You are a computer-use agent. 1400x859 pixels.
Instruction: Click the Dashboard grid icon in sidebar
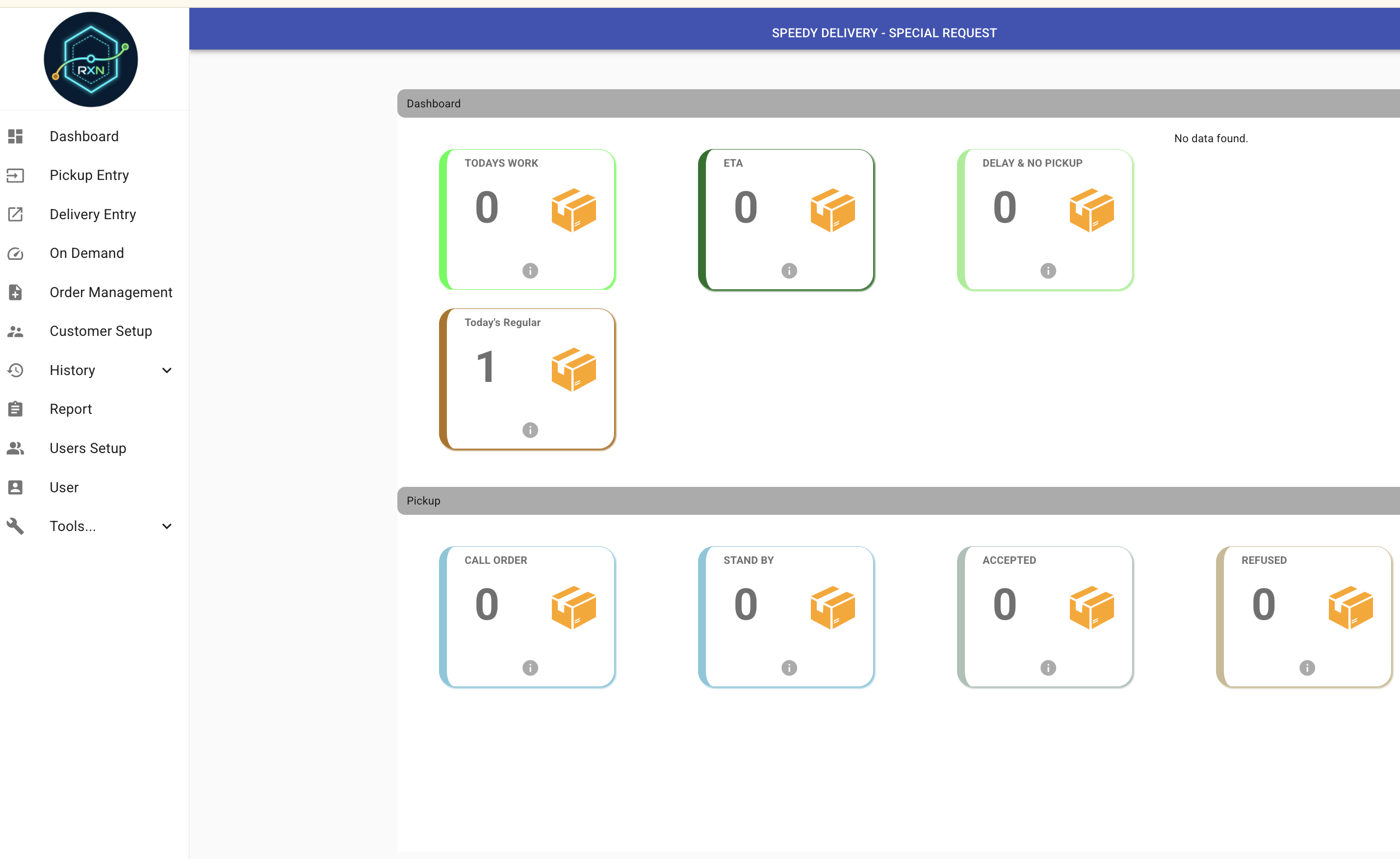[15, 136]
